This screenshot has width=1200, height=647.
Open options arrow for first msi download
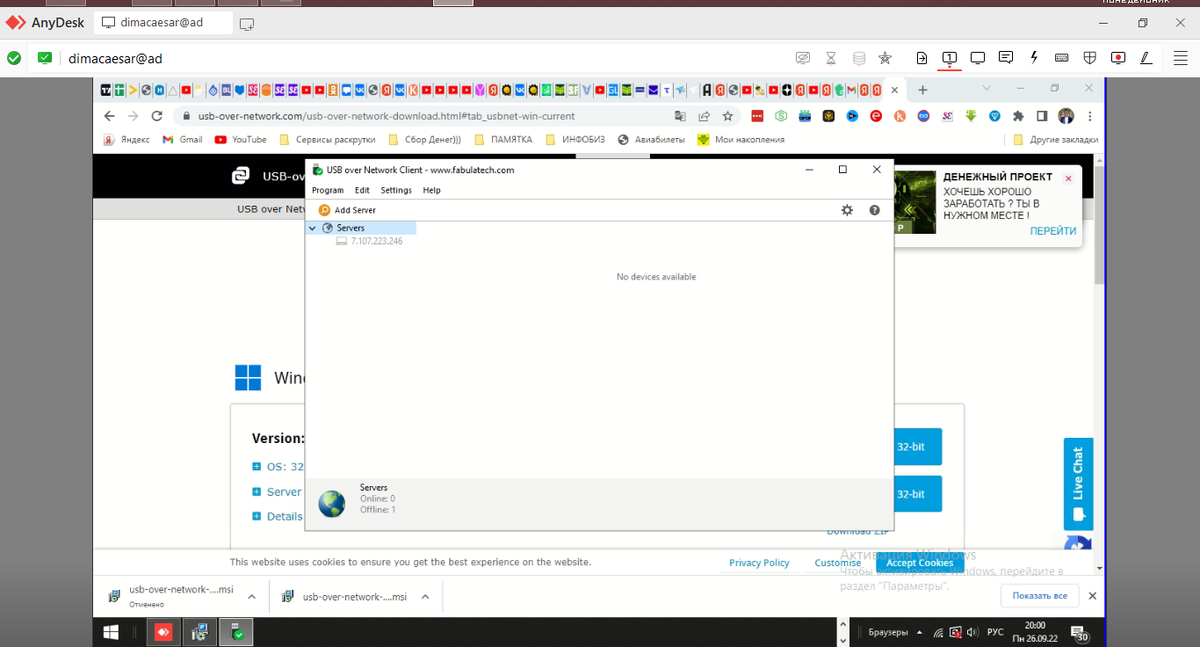click(251, 597)
